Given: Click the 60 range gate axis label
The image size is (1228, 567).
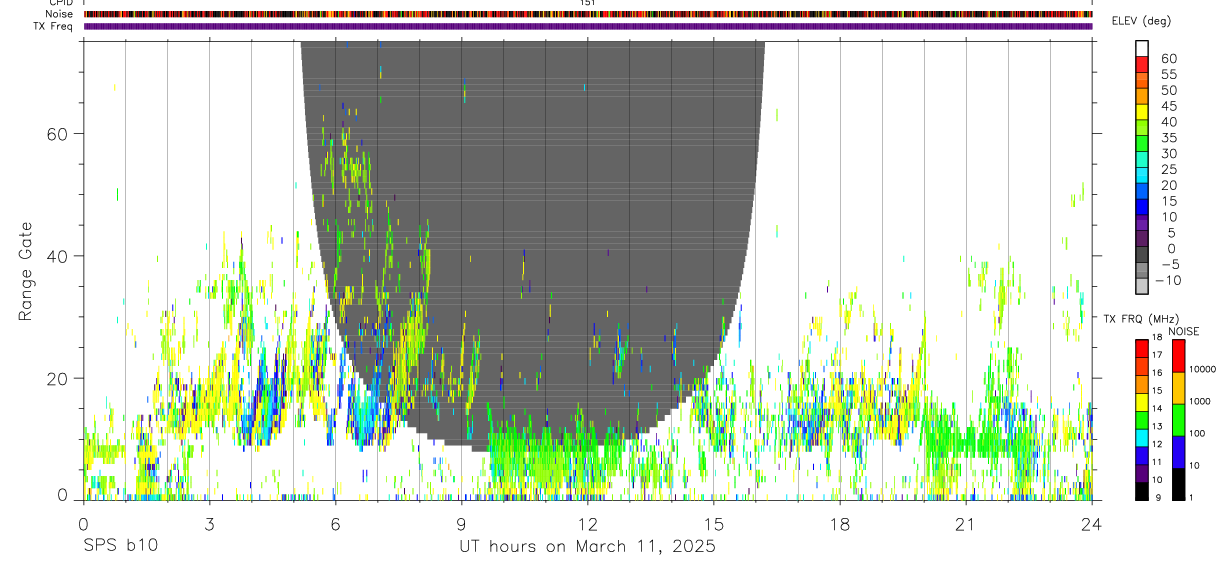Looking at the screenshot, I should 55,133.
